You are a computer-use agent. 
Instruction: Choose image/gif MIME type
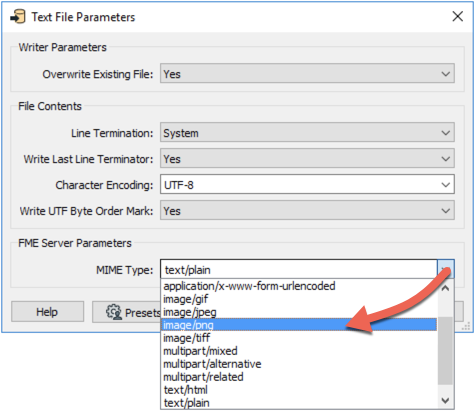tap(299, 299)
